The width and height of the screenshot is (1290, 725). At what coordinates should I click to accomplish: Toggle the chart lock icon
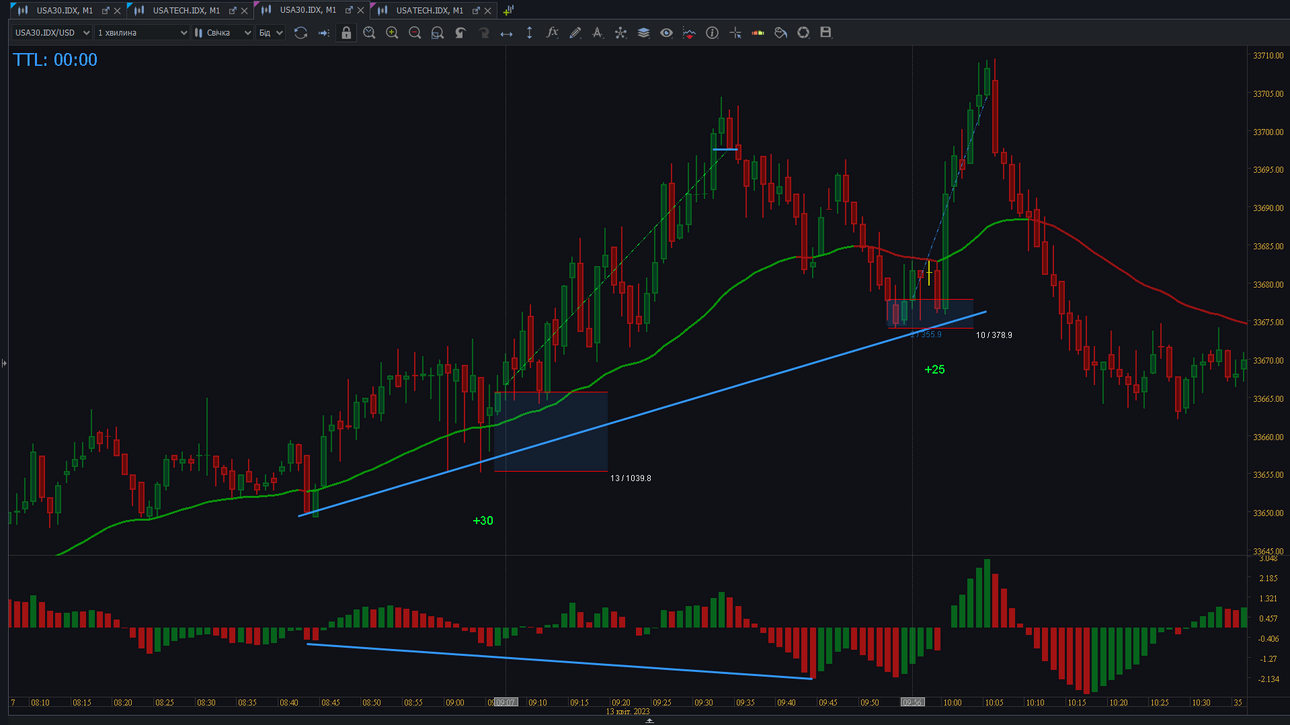click(x=346, y=33)
